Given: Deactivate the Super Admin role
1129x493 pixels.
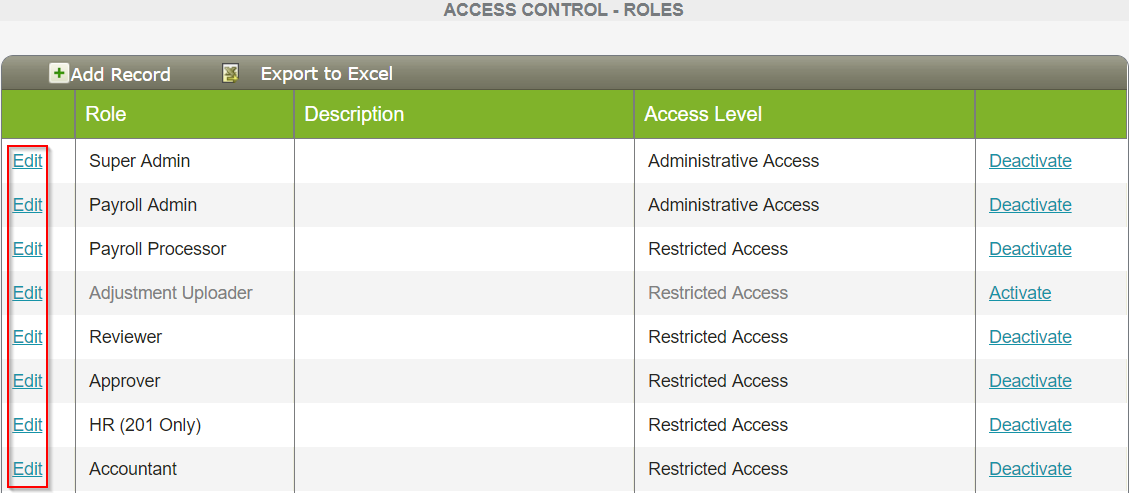Looking at the screenshot, I should pos(1030,161).
